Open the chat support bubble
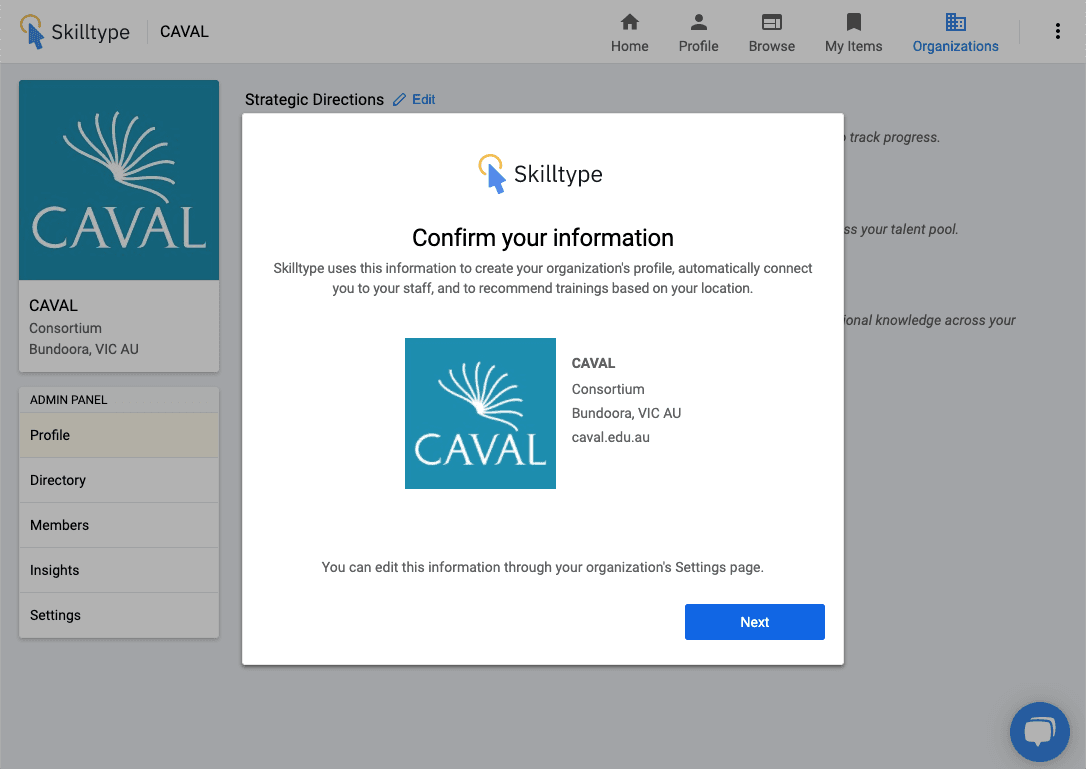Screen dimensions: 1086x769 point(1040,732)
